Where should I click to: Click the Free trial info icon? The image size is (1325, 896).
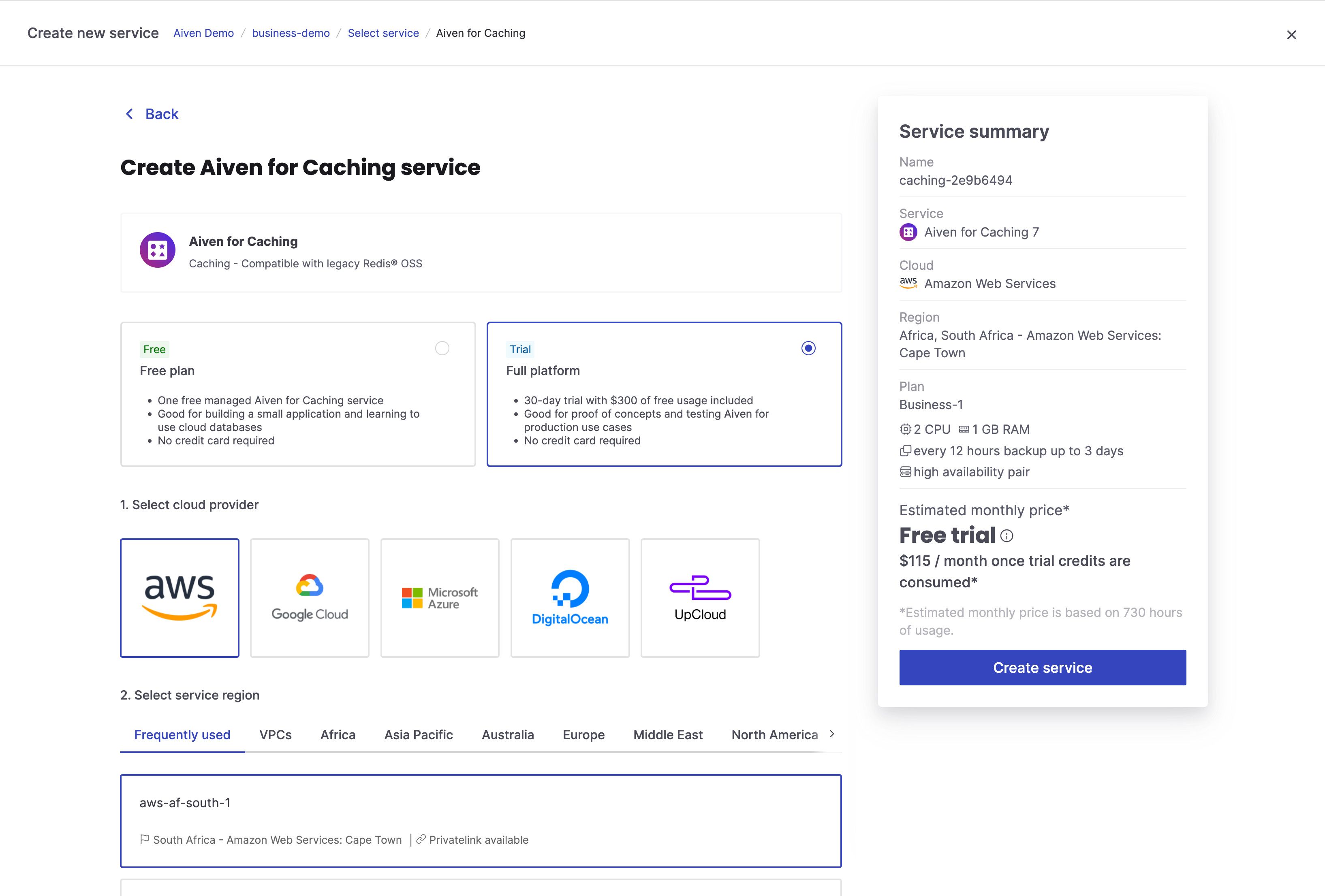click(x=1007, y=536)
